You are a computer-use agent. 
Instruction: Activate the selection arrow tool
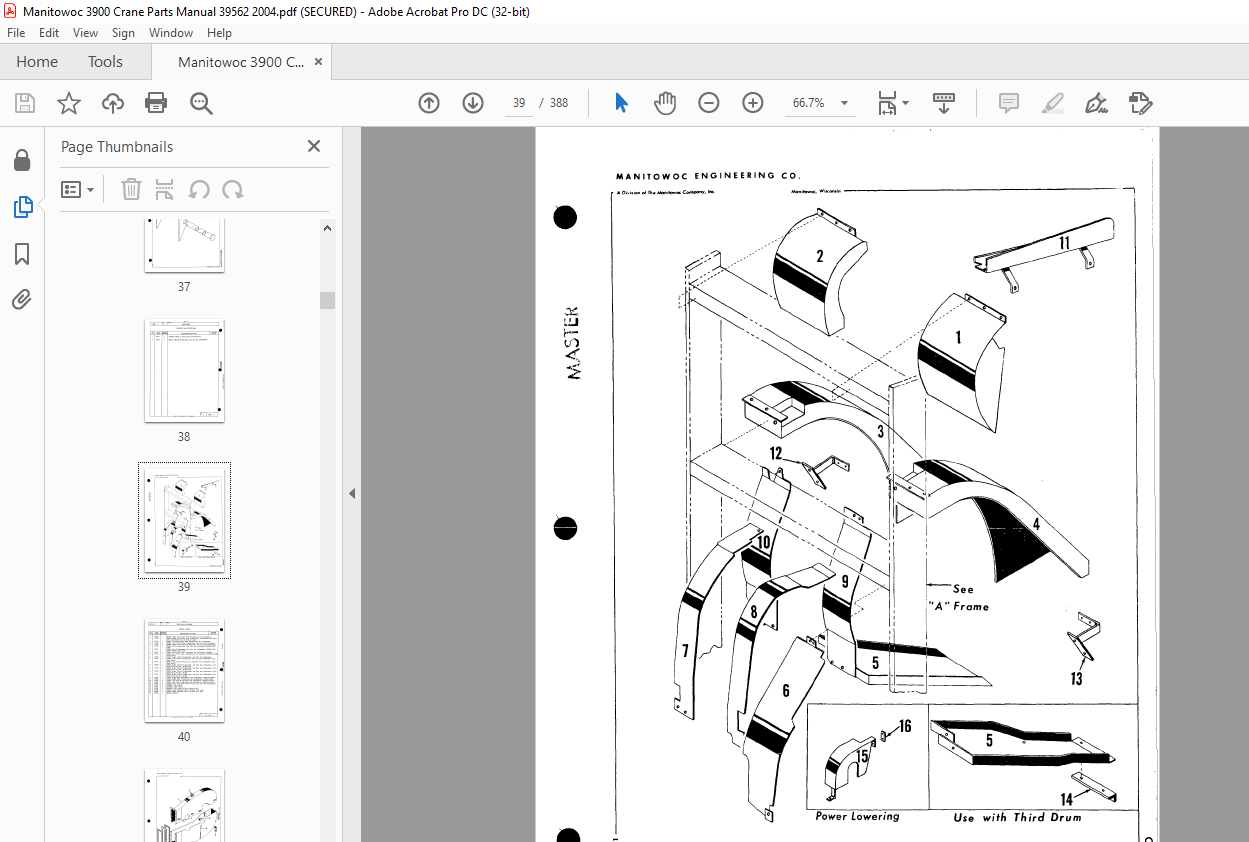(621, 103)
